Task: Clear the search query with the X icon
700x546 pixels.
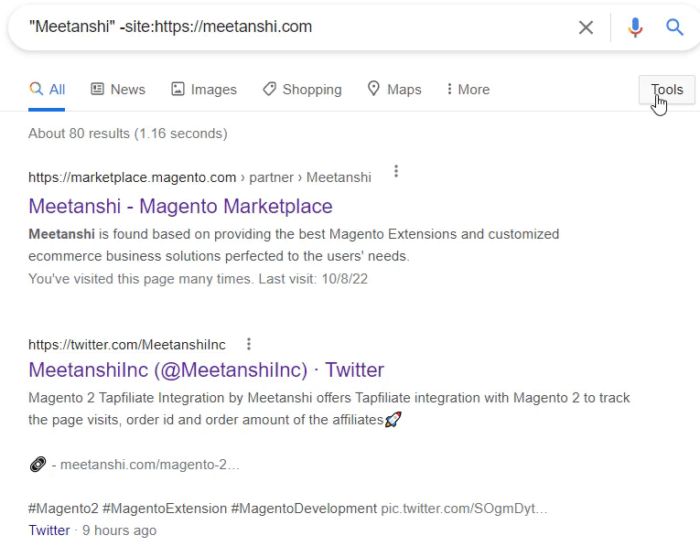Action: pyautogui.click(x=586, y=27)
